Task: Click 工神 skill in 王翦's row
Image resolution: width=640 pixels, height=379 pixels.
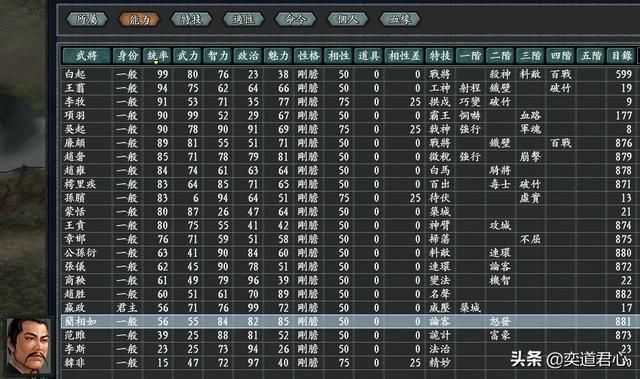Action: tap(440, 88)
